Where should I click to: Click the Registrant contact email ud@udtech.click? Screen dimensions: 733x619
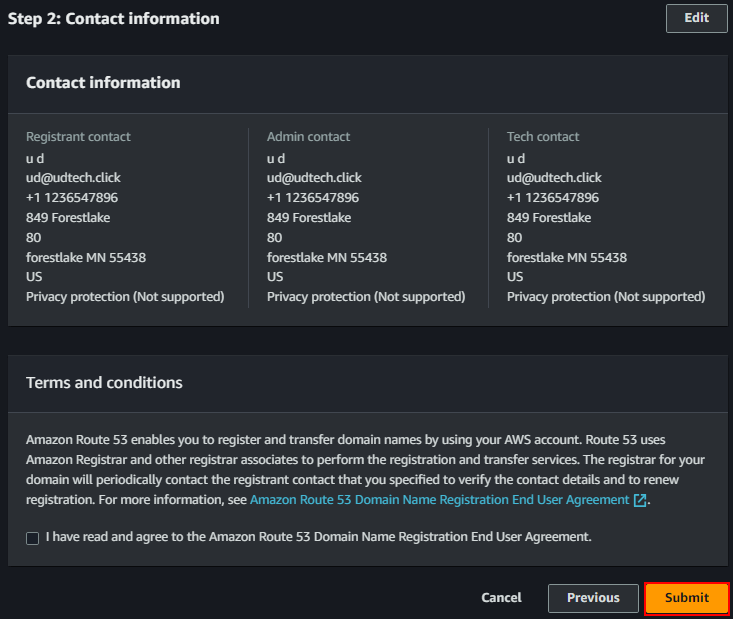click(x=73, y=178)
